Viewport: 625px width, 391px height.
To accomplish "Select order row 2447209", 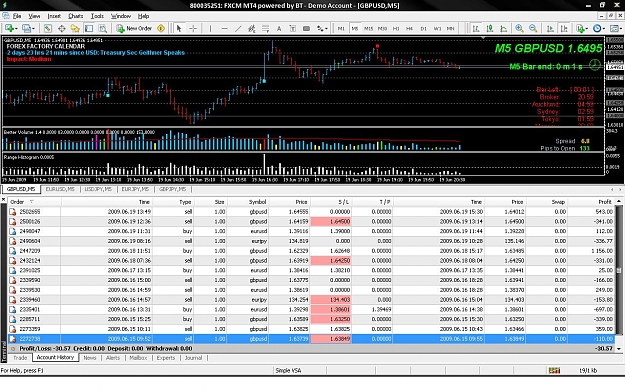I will 312,251.
